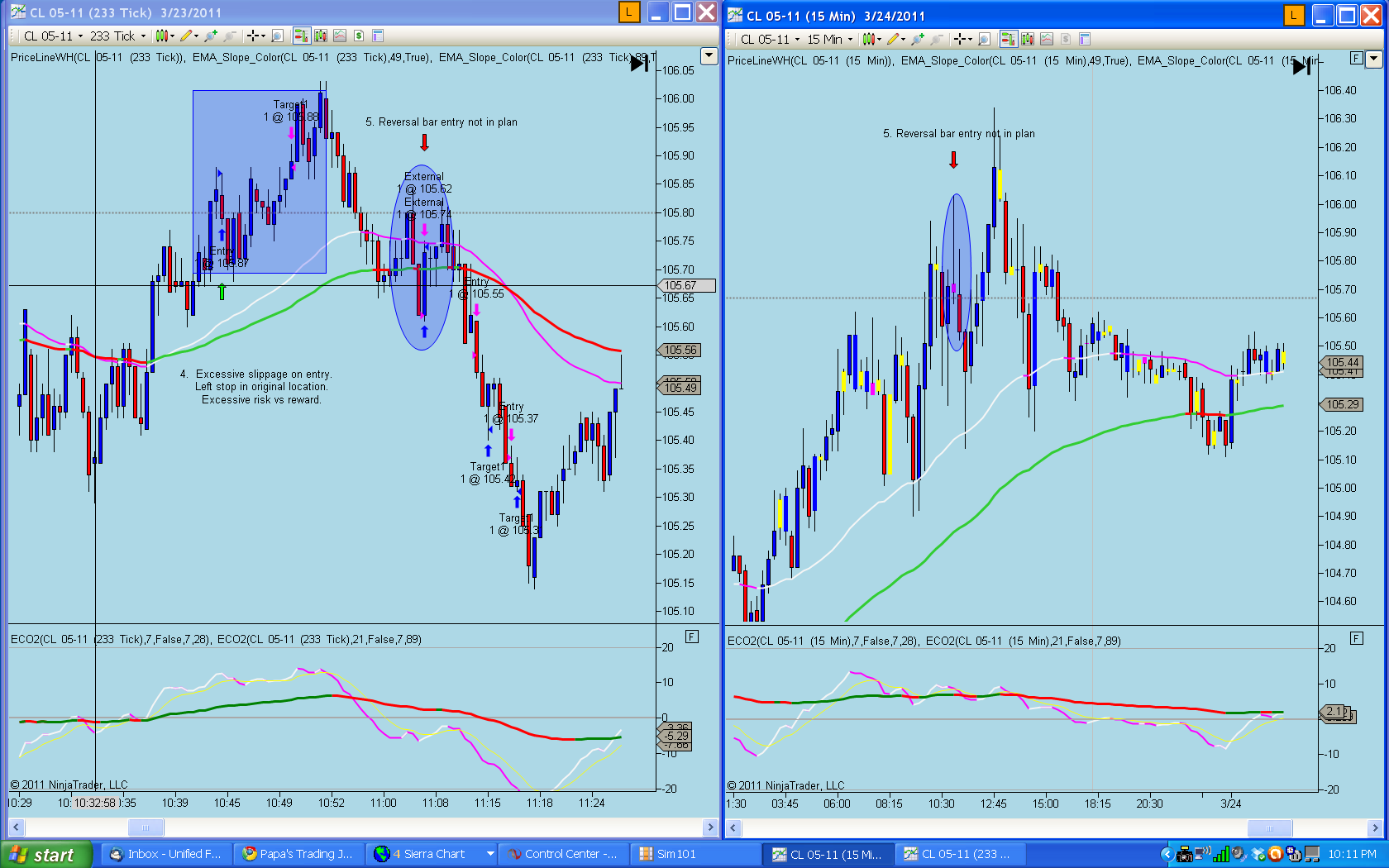Open 233 Tick interval dropdown

(x=117, y=36)
